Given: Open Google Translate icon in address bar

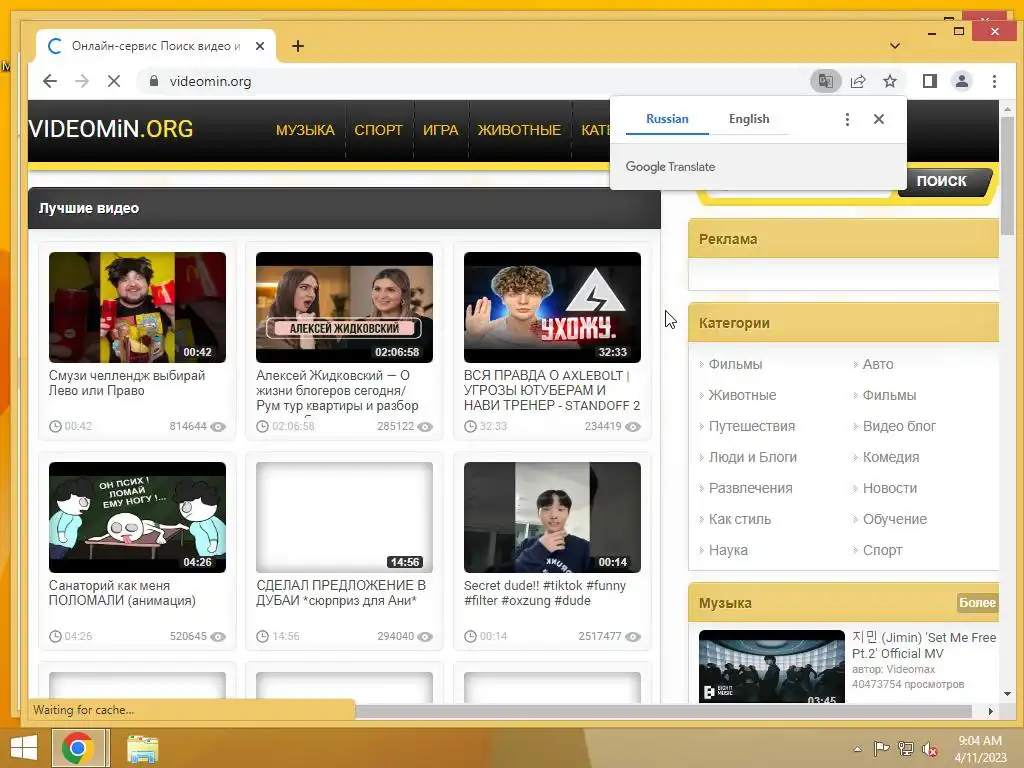Looking at the screenshot, I should [825, 81].
